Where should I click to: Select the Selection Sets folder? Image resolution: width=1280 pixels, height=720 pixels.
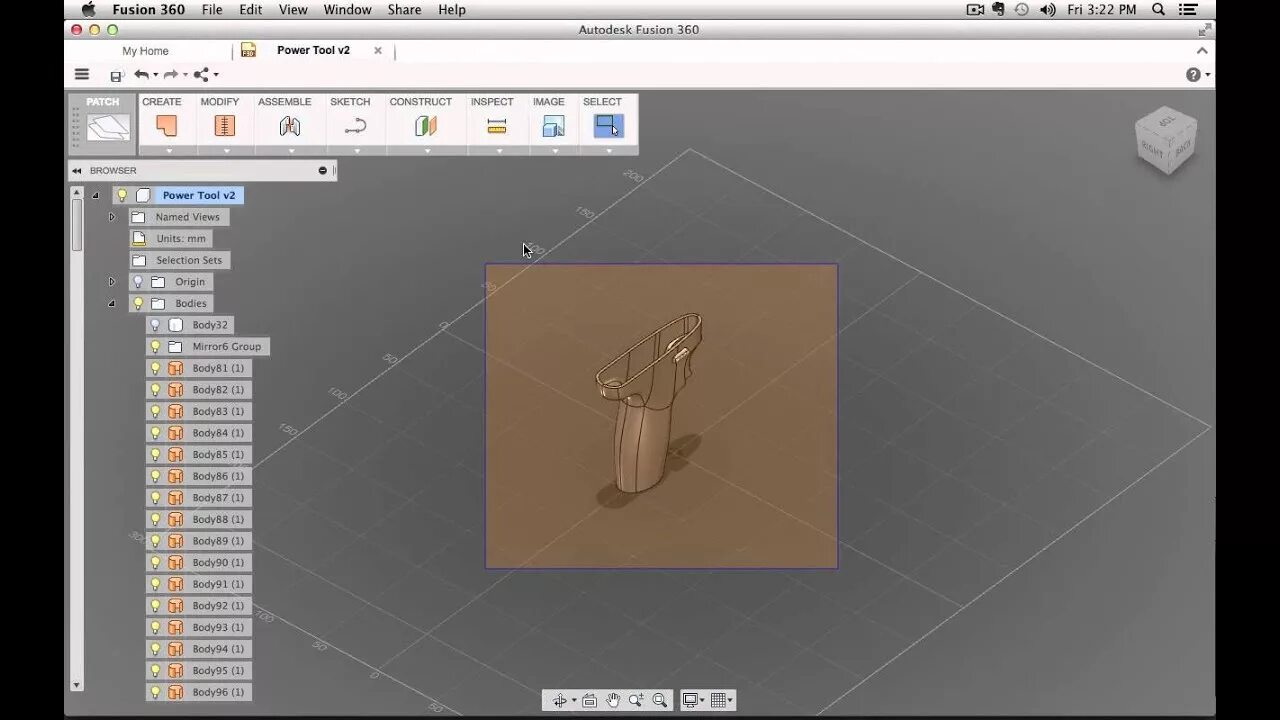[180, 260]
